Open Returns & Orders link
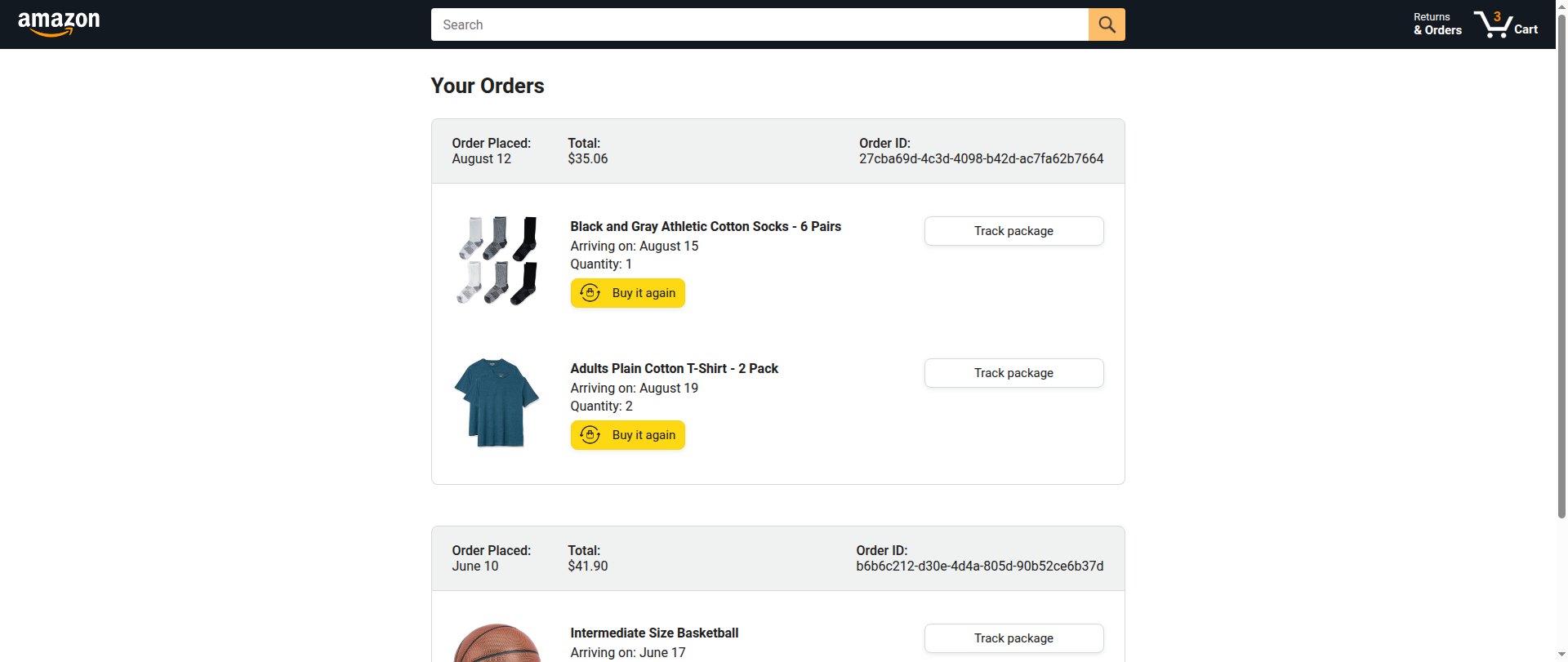 (x=1437, y=24)
